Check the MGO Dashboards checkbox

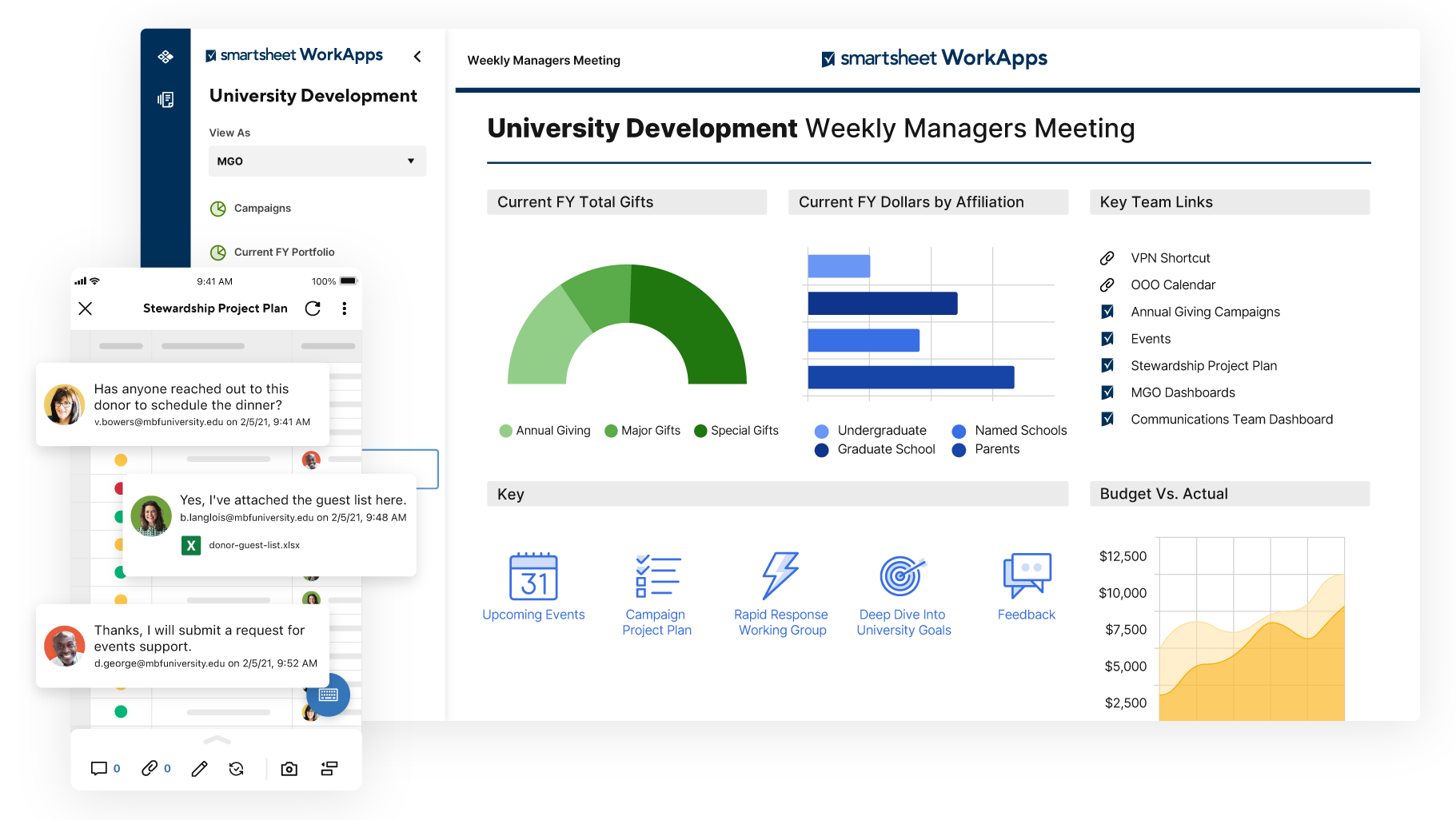coord(1109,392)
